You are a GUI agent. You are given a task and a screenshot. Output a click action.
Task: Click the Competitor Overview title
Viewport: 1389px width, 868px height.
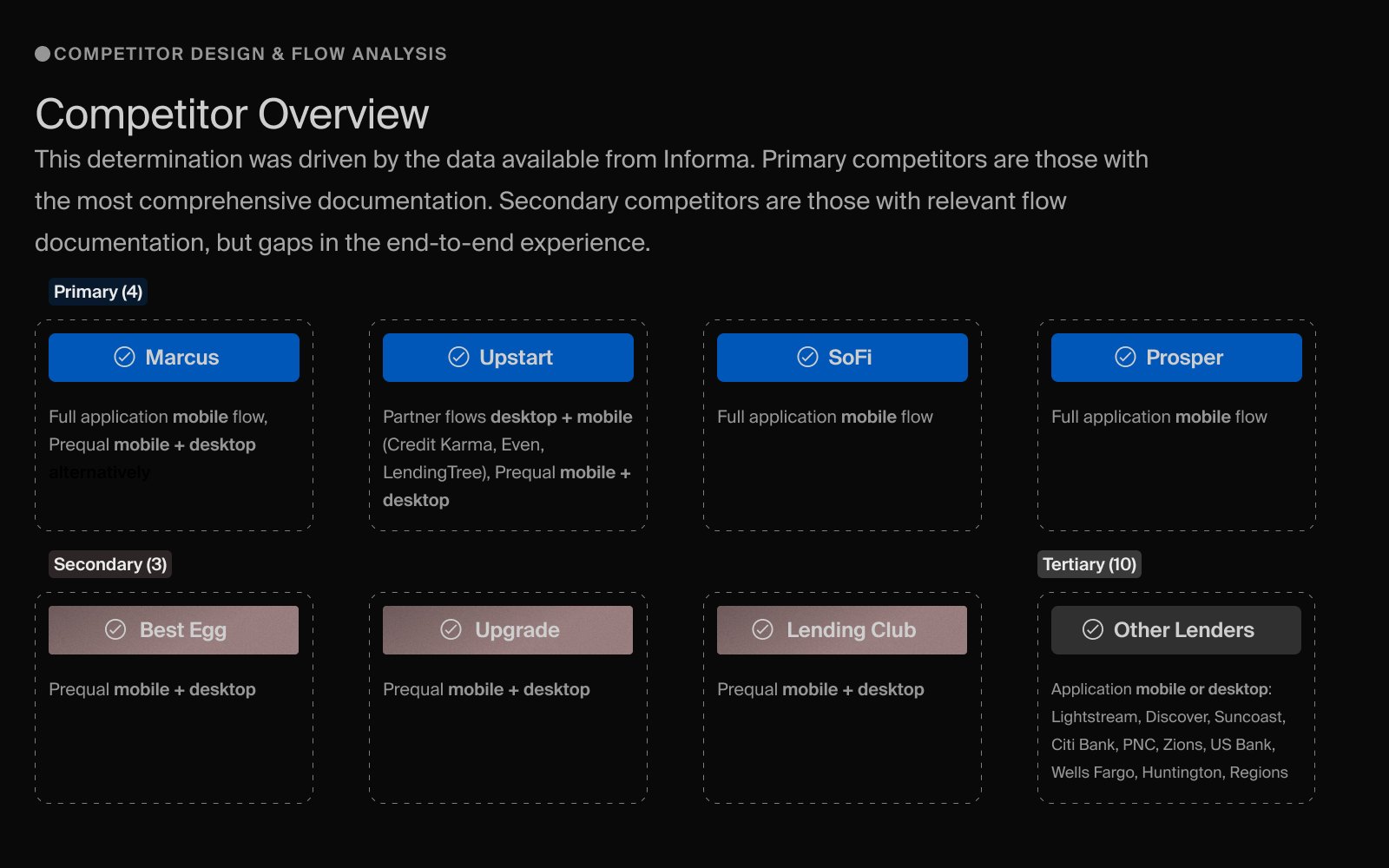(x=232, y=115)
